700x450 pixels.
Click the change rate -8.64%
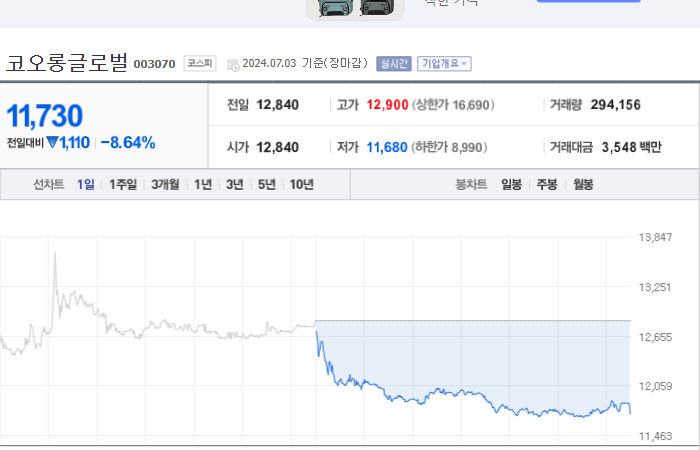tap(128, 142)
